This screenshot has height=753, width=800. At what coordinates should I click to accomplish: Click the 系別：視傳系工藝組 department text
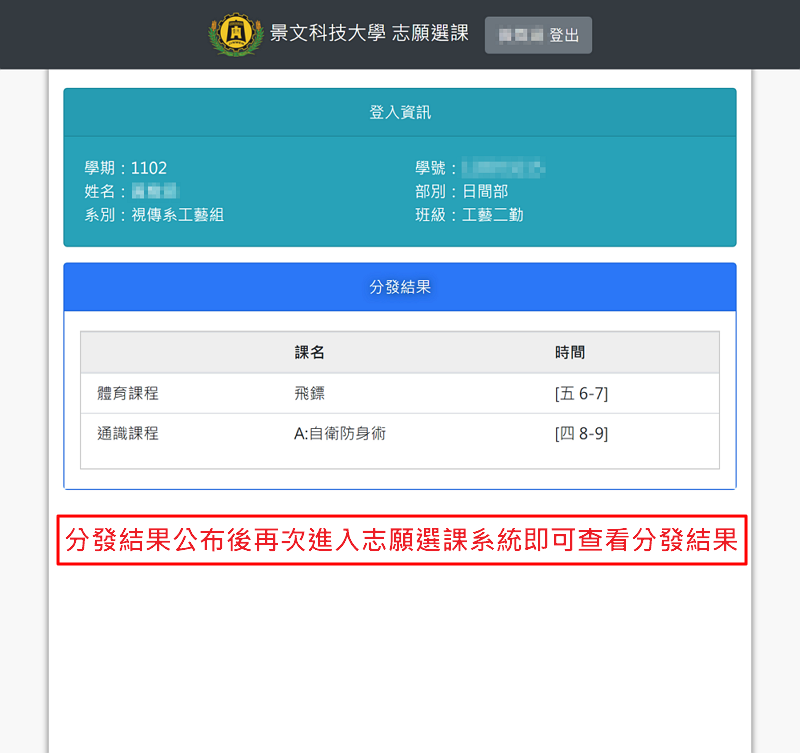coord(154,215)
